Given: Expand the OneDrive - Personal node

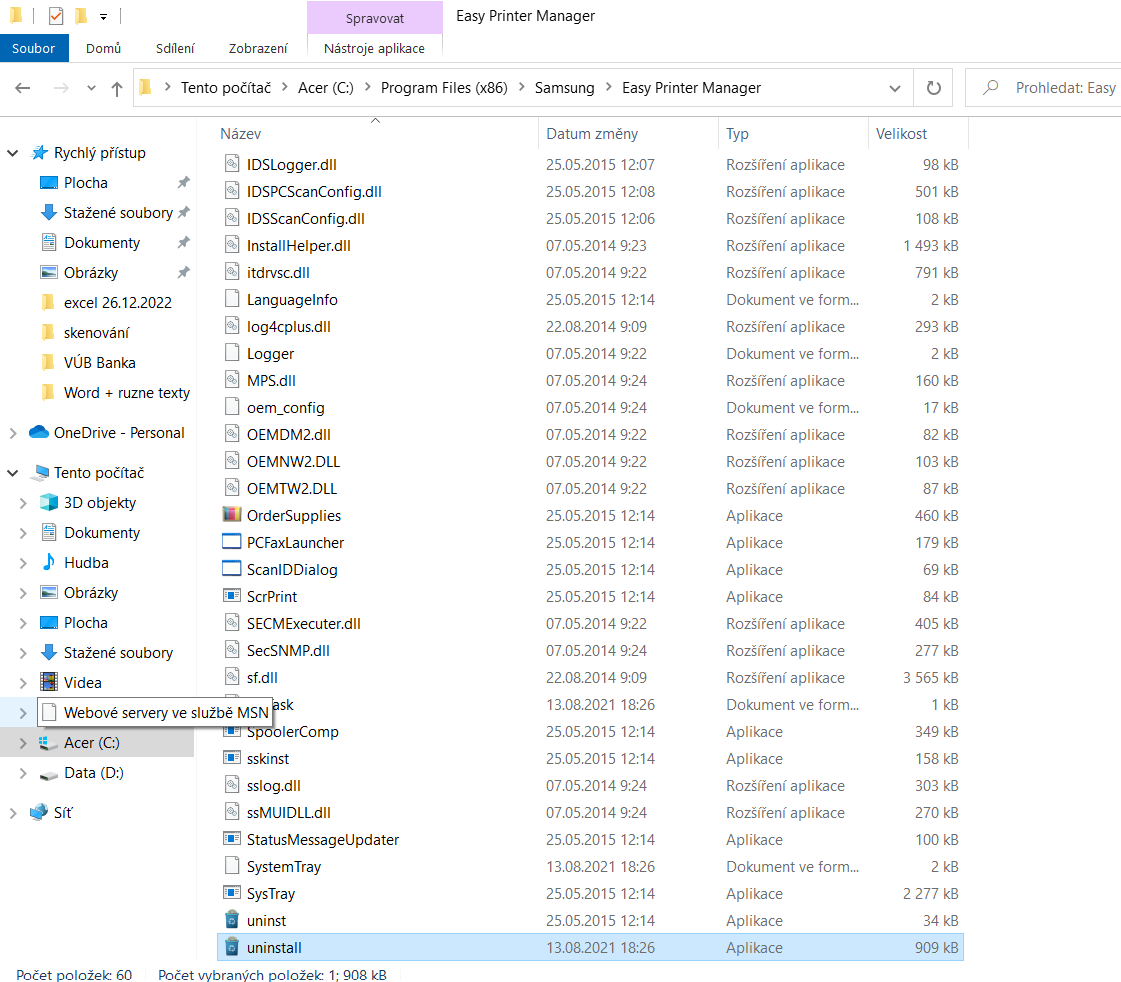Looking at the screenshot, I should click(x=13, y=433).
